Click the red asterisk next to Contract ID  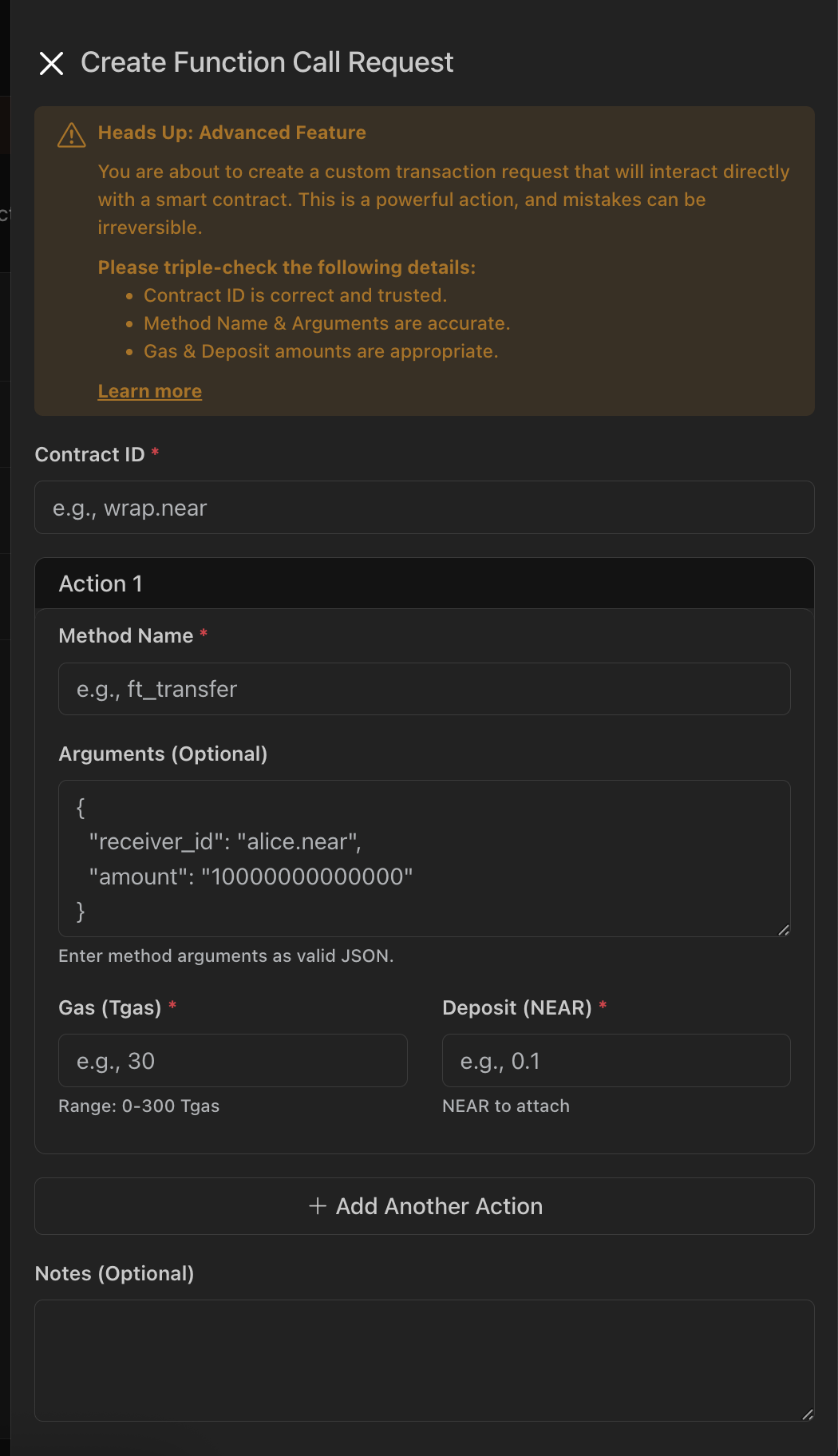155,452
